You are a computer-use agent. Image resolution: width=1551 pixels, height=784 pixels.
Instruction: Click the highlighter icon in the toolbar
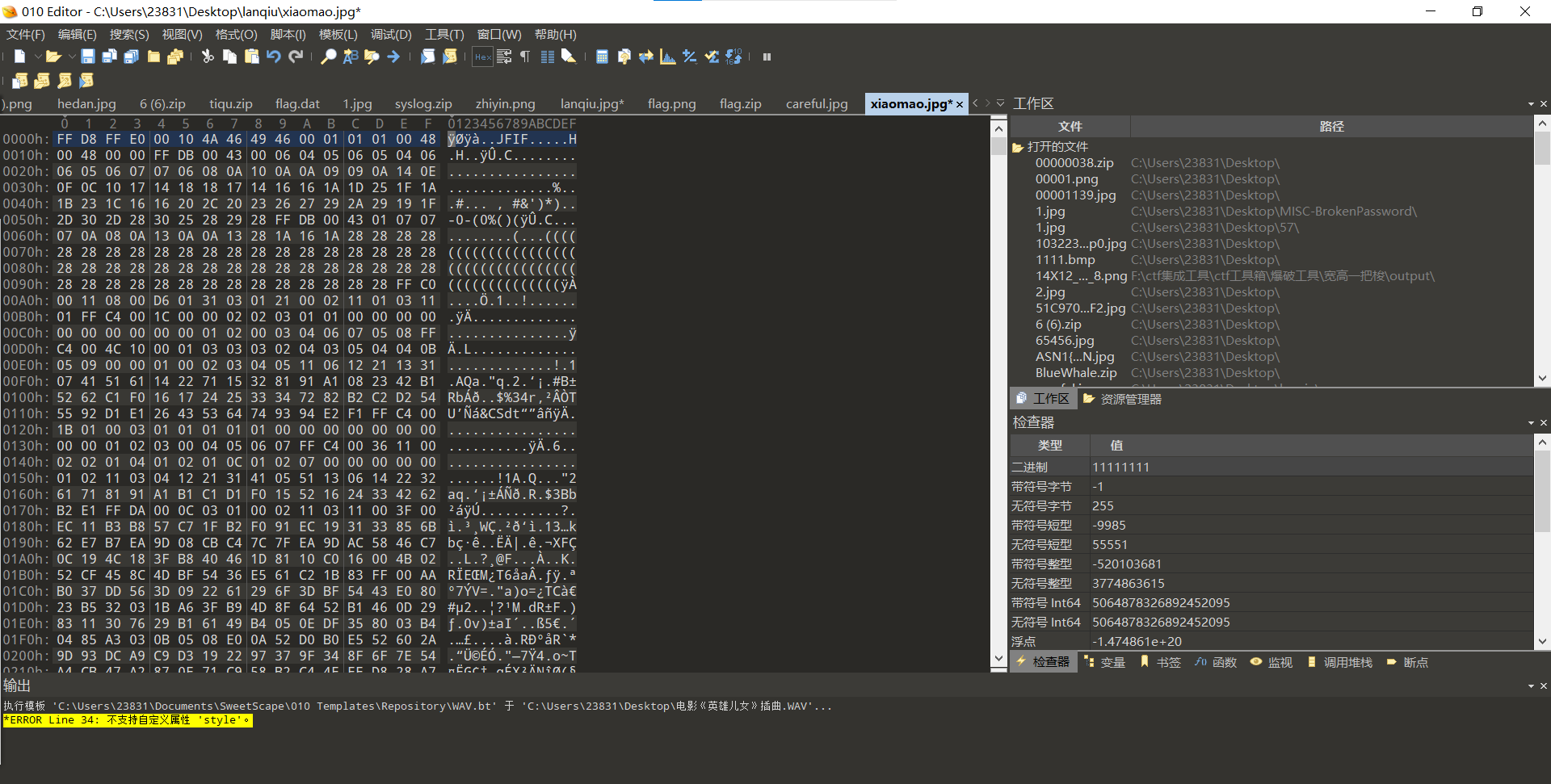coord(569,57)
